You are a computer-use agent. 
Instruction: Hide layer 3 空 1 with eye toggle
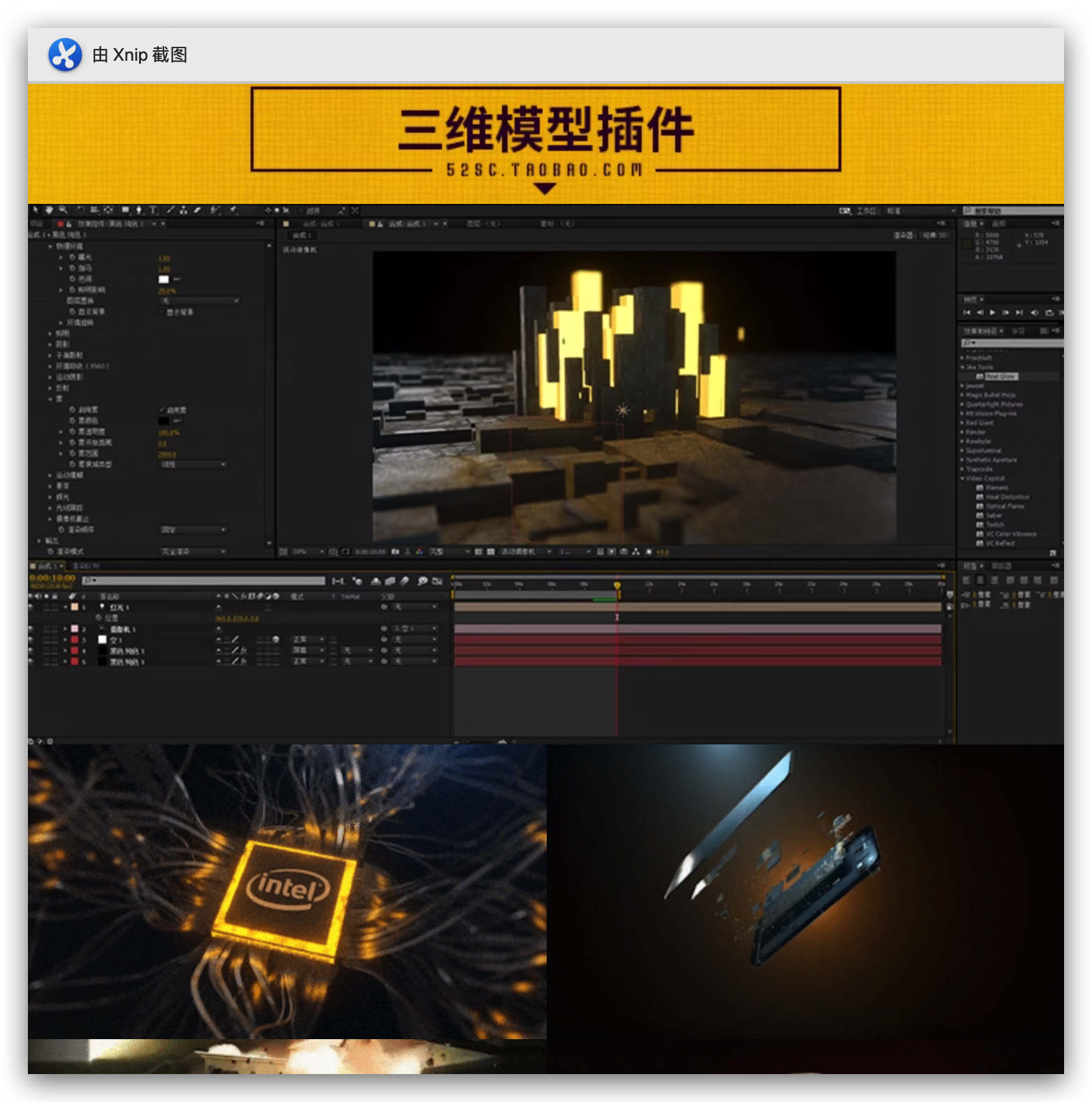[x=31, y=640]
